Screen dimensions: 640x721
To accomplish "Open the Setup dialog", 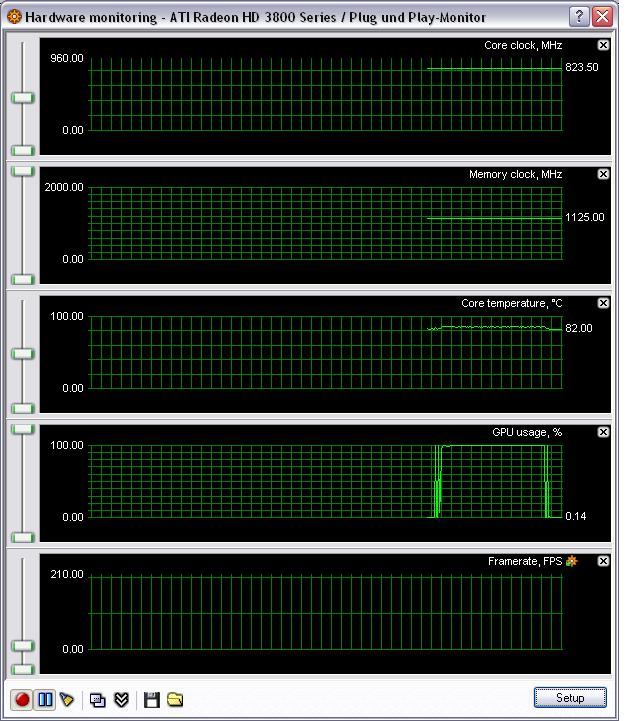I will click(x=570, y=698).
